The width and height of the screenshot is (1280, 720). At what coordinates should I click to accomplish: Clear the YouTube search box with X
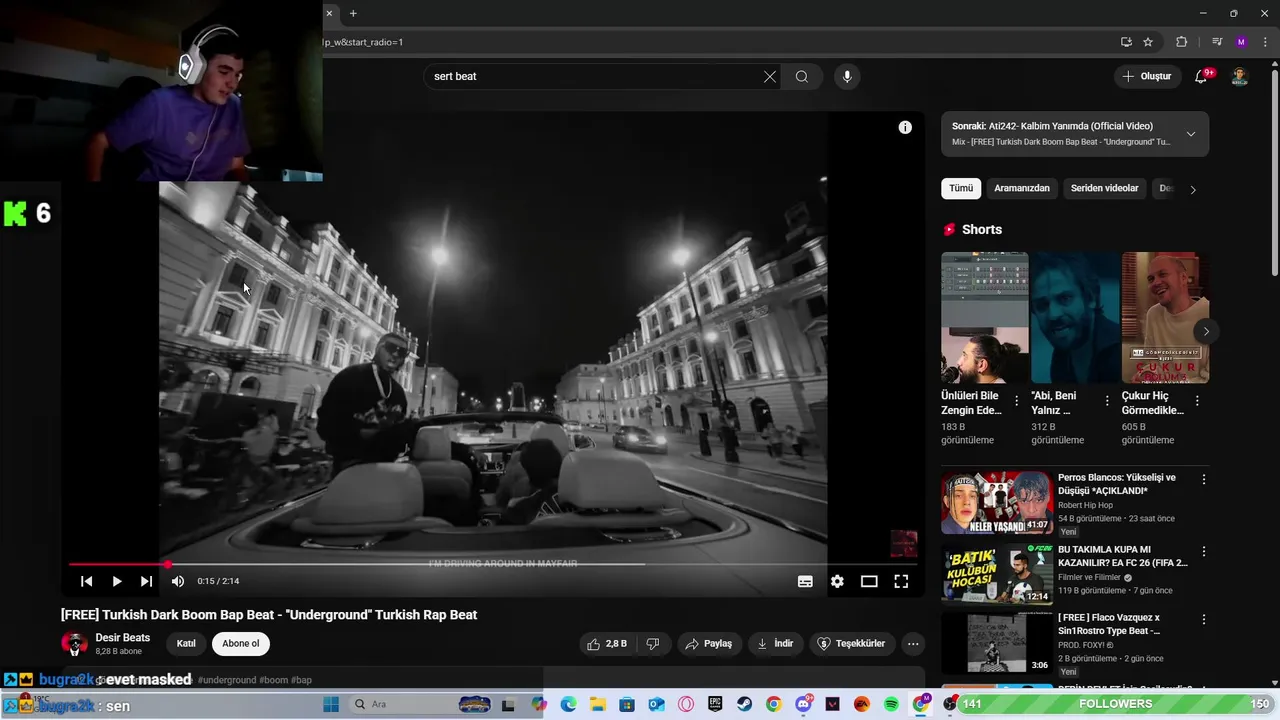tap(770, 77)
